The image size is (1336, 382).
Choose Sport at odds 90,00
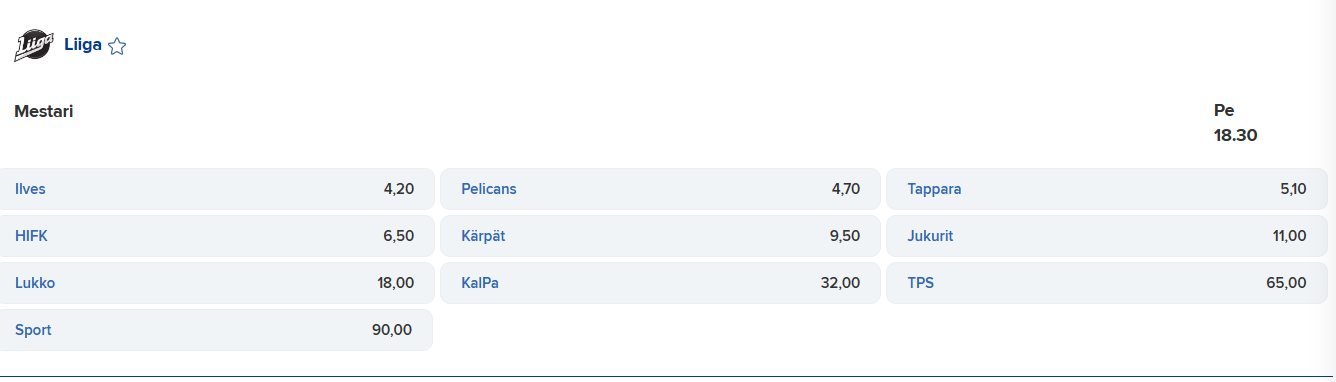click(x=215, y=330)
